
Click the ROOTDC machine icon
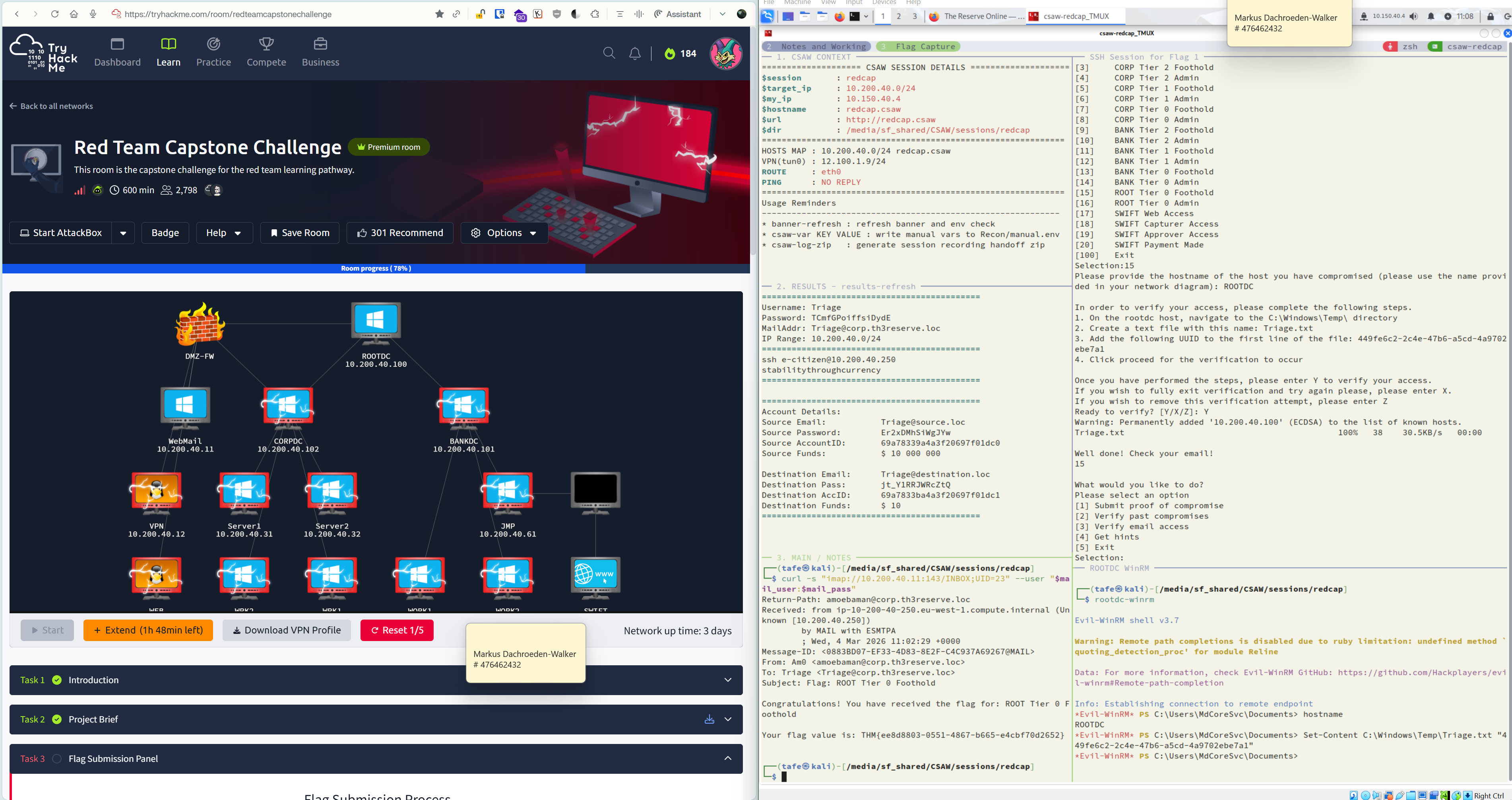pyautogui.click(x=376, y=320)
